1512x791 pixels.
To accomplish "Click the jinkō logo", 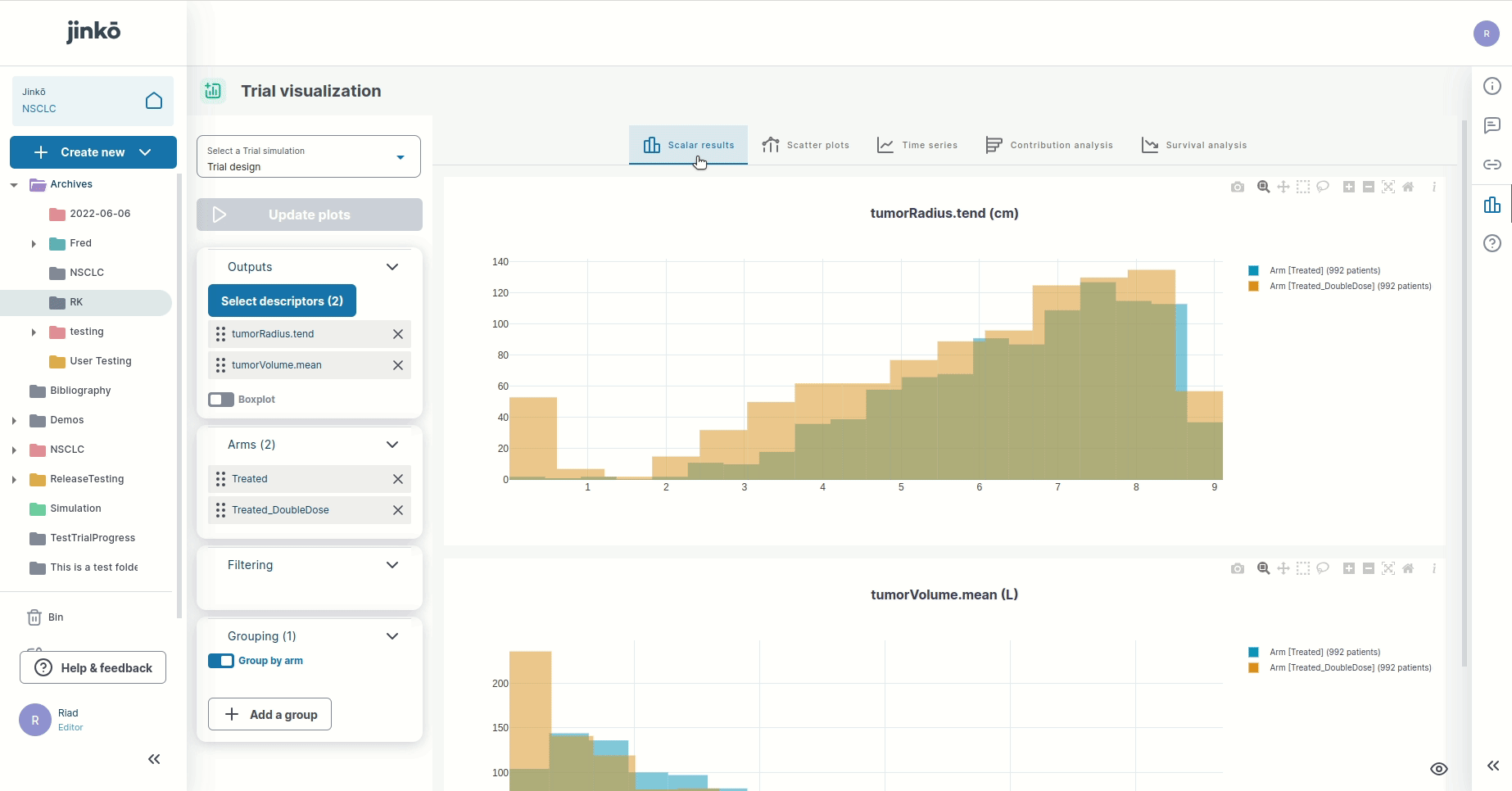I will [93, 31].
